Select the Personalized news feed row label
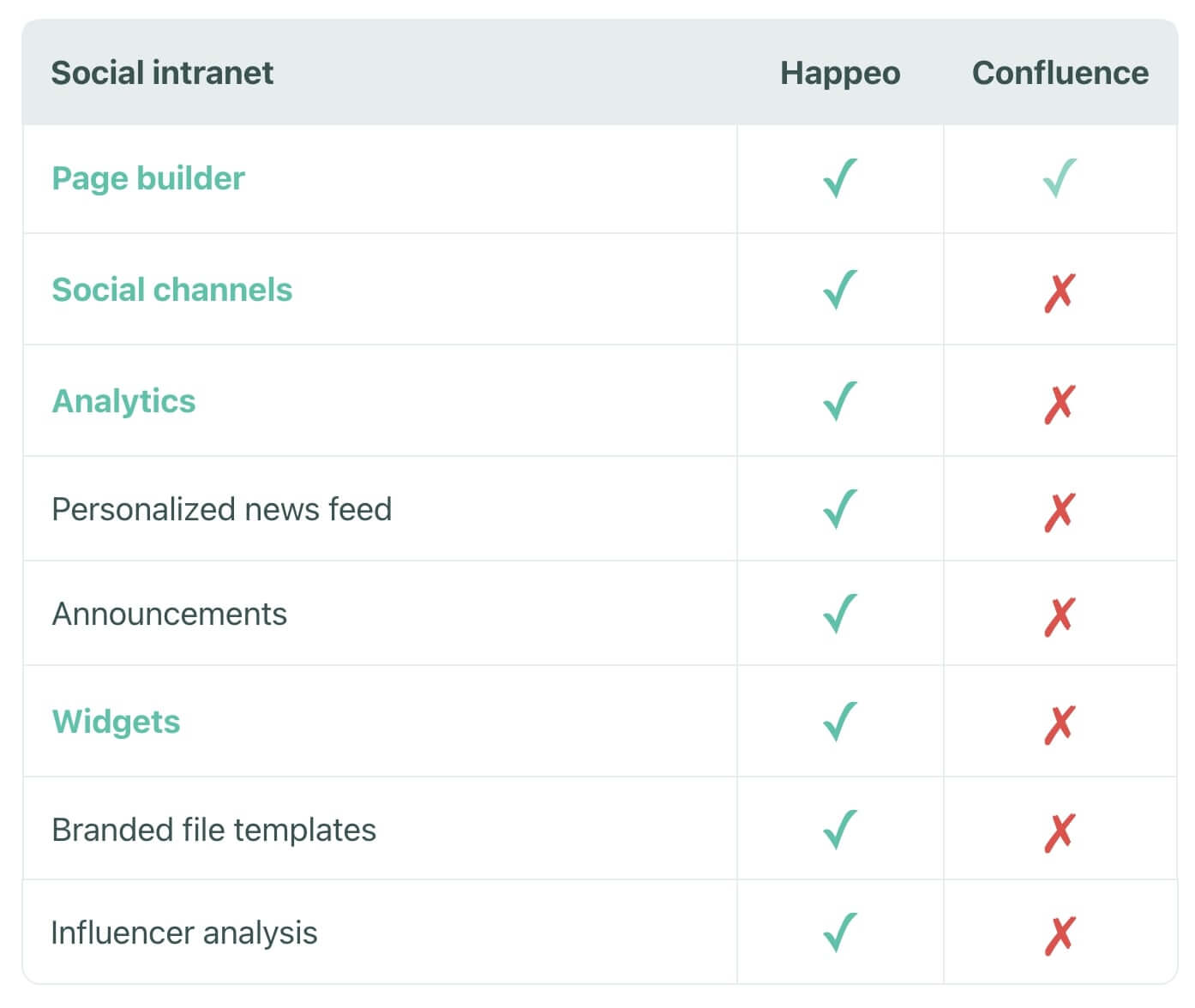This screenshot has width=1195, height=1008. 221,509
